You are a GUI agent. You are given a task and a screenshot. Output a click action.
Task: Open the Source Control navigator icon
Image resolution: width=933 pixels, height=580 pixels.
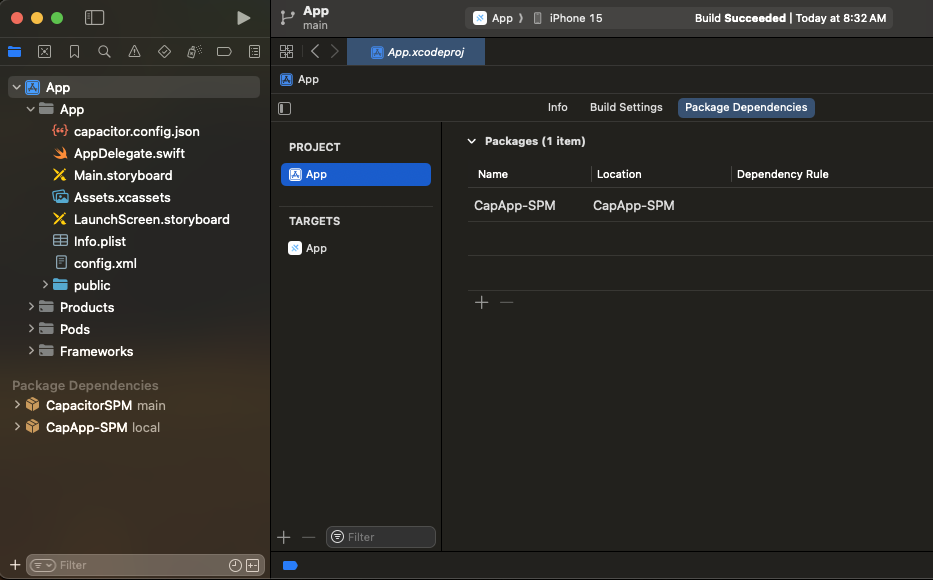[x=44, y=51]
